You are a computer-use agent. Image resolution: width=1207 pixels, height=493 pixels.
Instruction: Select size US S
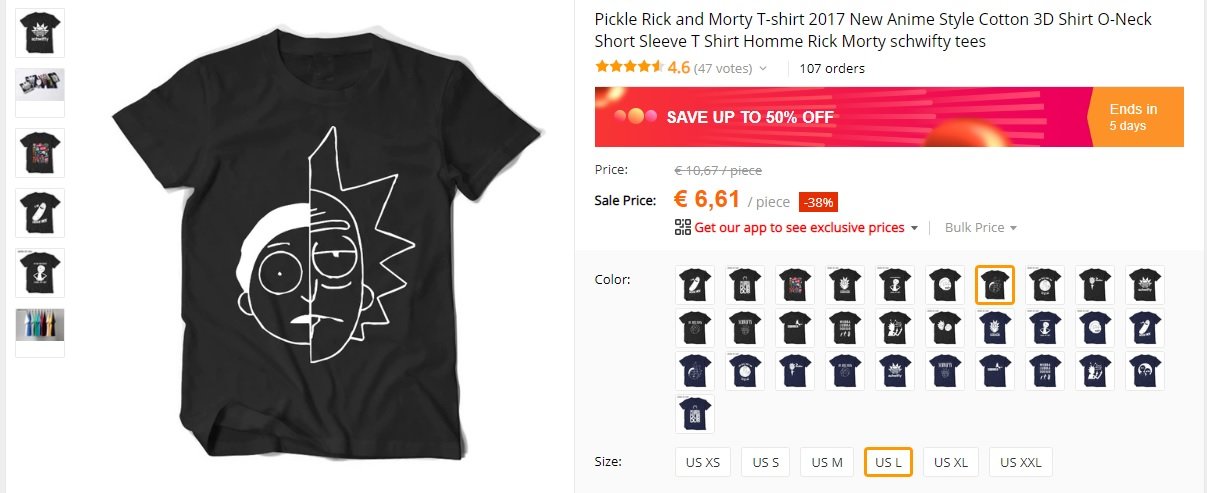pyautogui.click(x=766, y=462)
